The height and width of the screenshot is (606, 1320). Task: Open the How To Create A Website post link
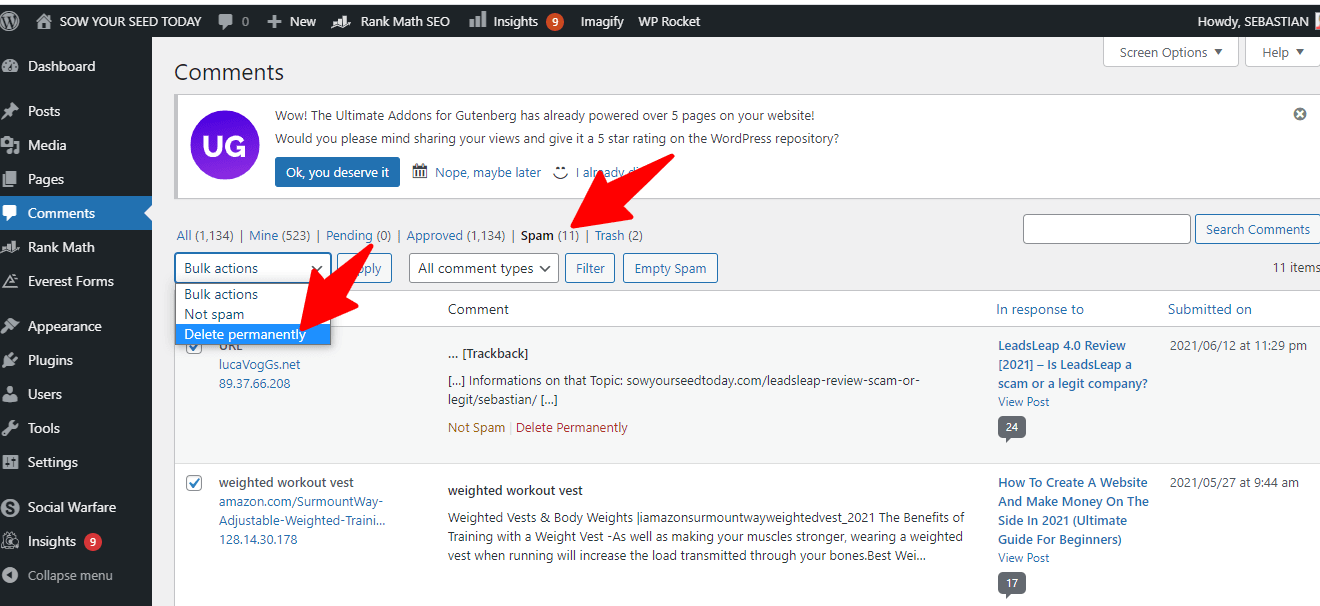1073,511
